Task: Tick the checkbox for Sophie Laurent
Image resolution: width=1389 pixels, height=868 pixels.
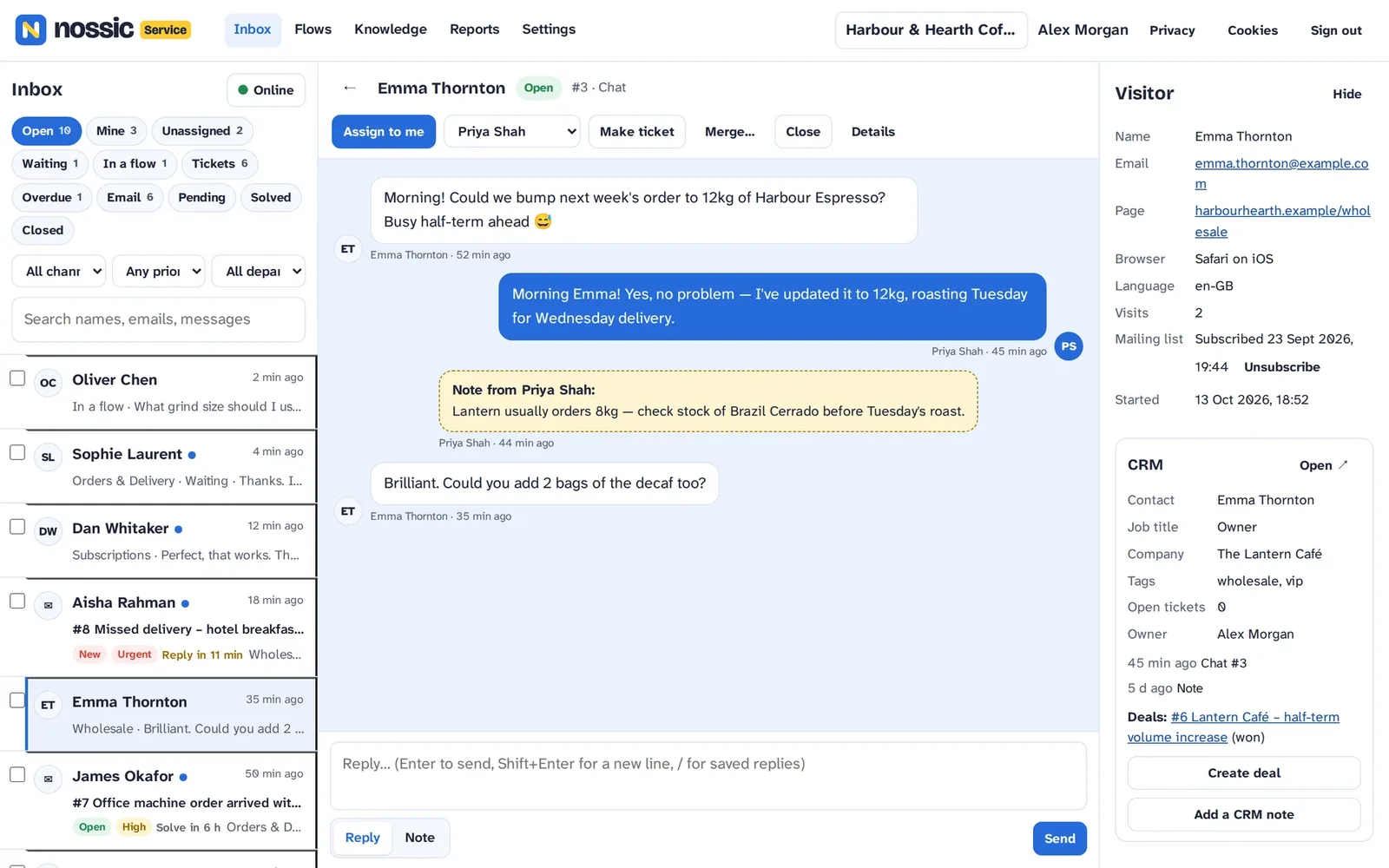Action: point(17,452)
